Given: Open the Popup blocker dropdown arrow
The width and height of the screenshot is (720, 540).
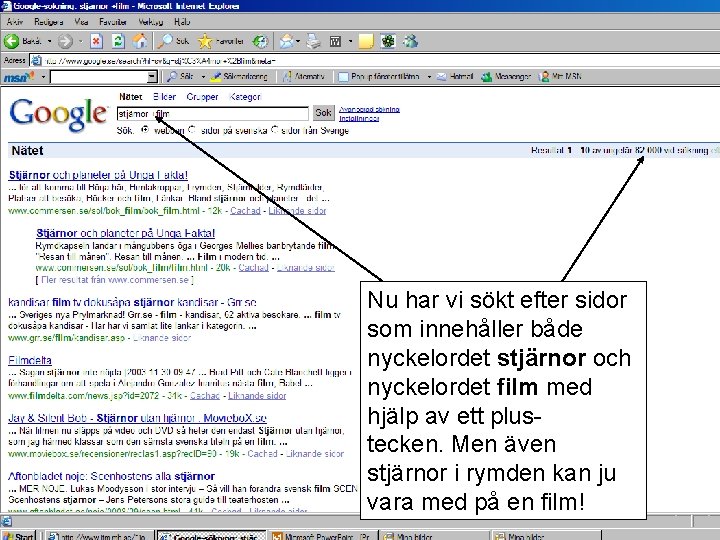Looking at the screenshot, I should tap(429, 77).
